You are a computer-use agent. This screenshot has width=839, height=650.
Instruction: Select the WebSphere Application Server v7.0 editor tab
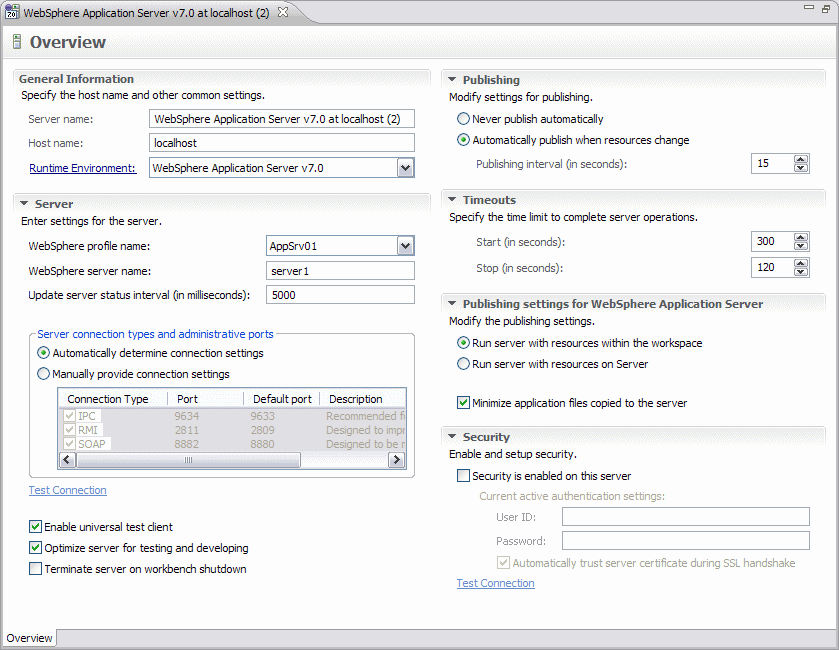click(146, 12)
